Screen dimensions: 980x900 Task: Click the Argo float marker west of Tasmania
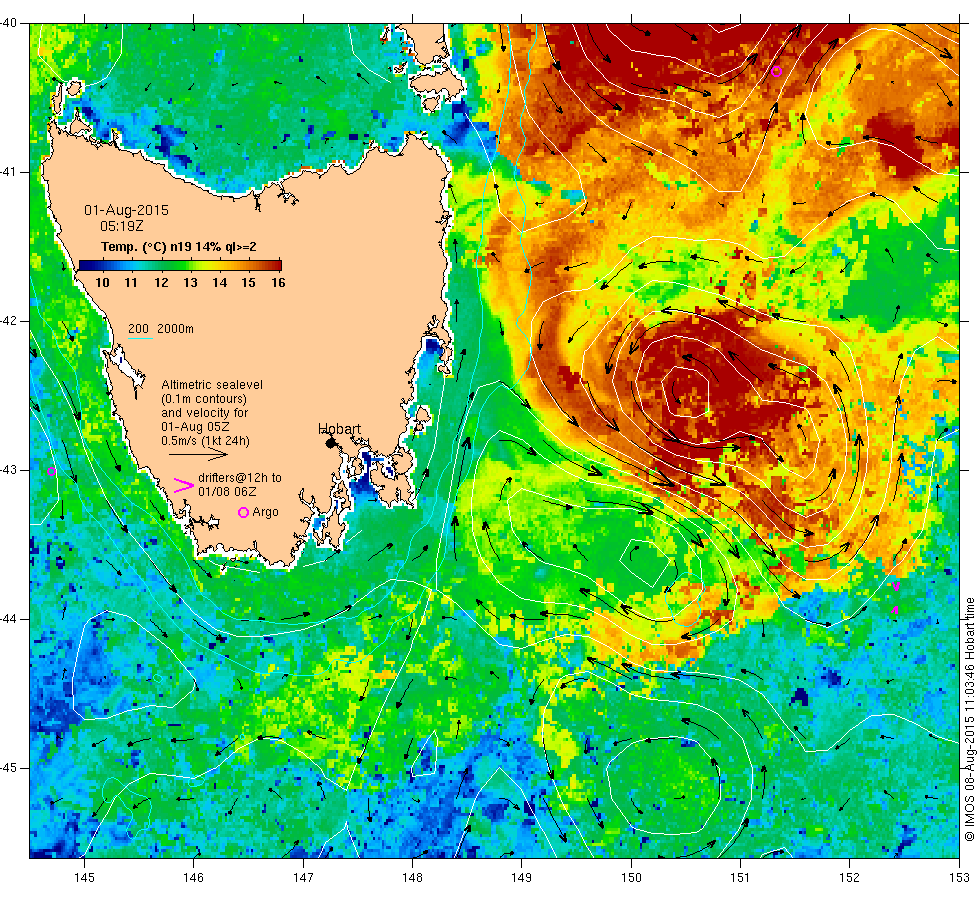click(51, 472)
